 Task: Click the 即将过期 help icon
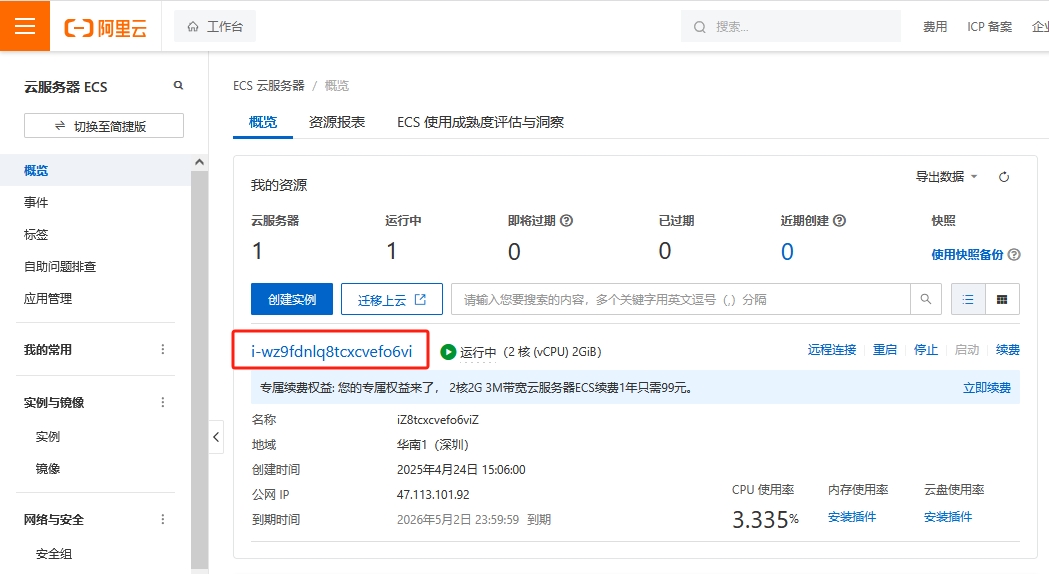[x=566, y=221]
